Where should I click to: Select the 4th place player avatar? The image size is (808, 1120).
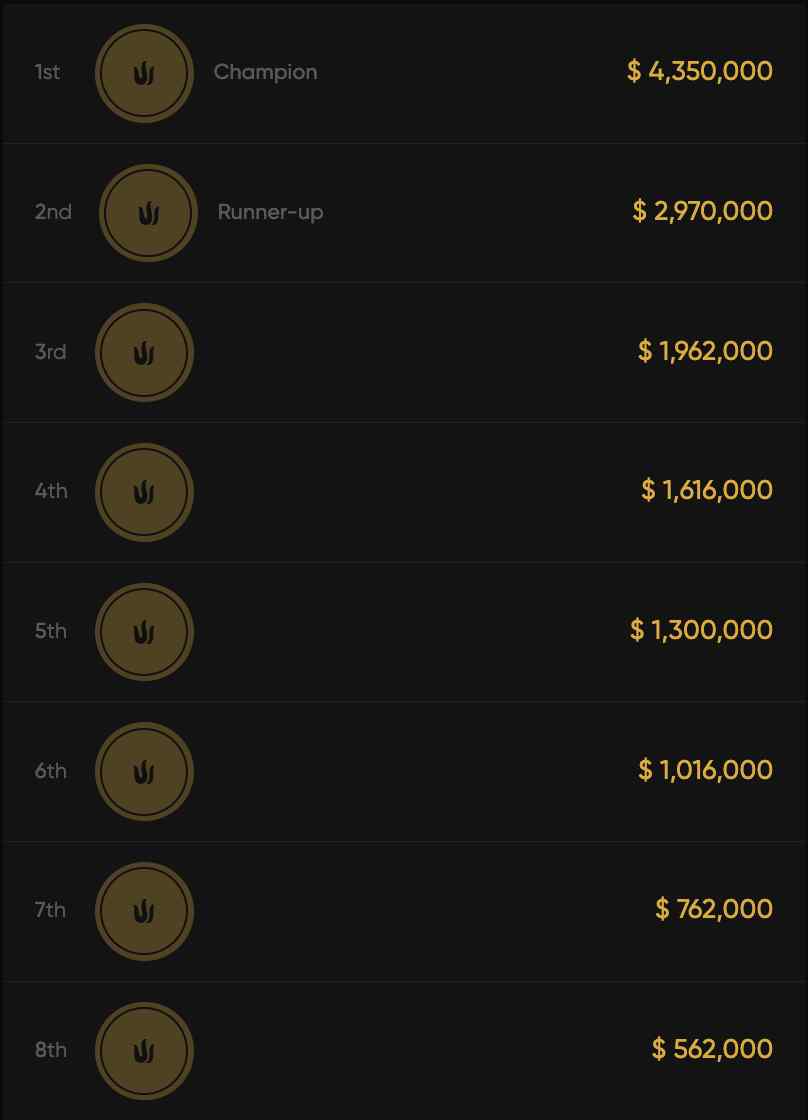click(144, 492)
